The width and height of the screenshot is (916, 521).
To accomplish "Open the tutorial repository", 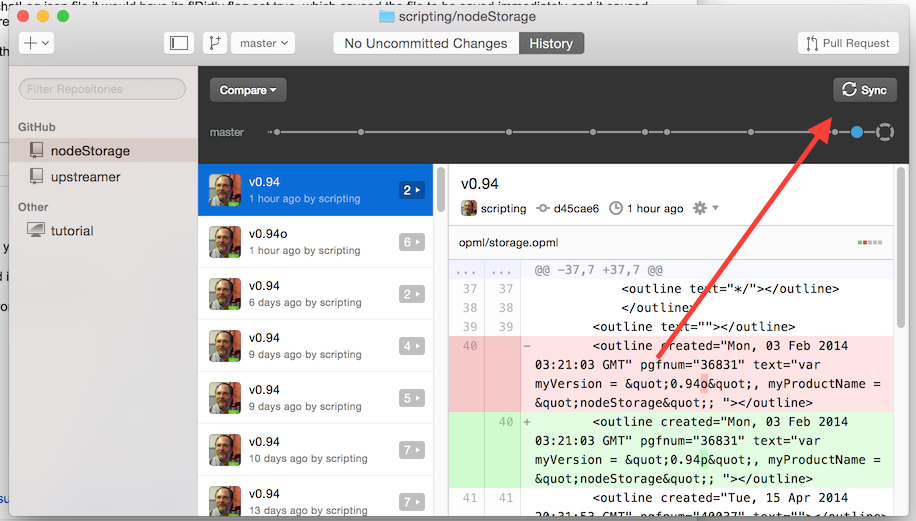I will [x=72, y=230].
